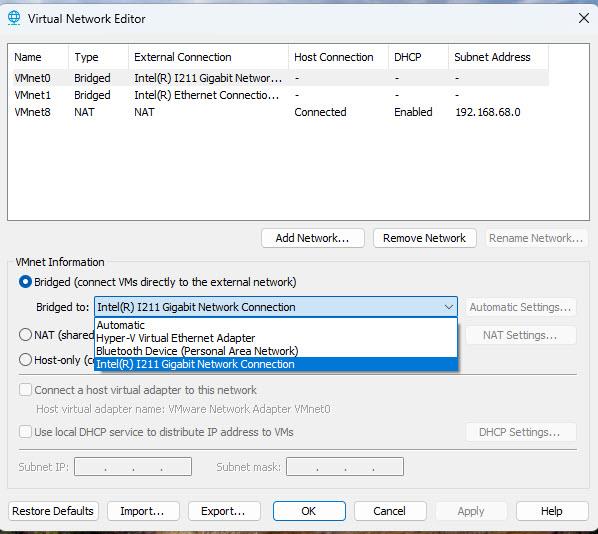Click Restore Defaults button
This screenshot has width=598, height=534.
[x=53, y=511]
